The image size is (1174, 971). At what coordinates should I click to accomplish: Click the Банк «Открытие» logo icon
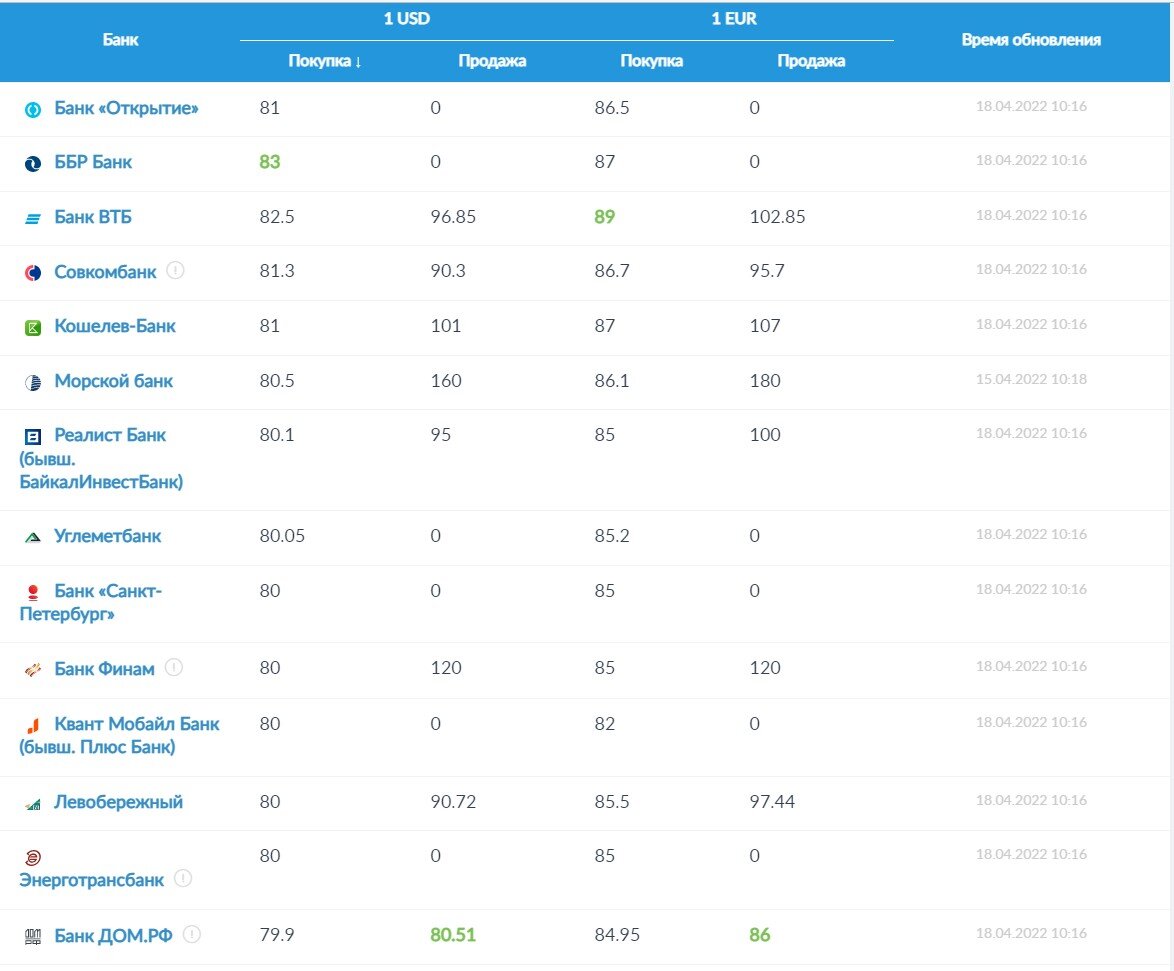pyautogui.click(x=33, y=109)
